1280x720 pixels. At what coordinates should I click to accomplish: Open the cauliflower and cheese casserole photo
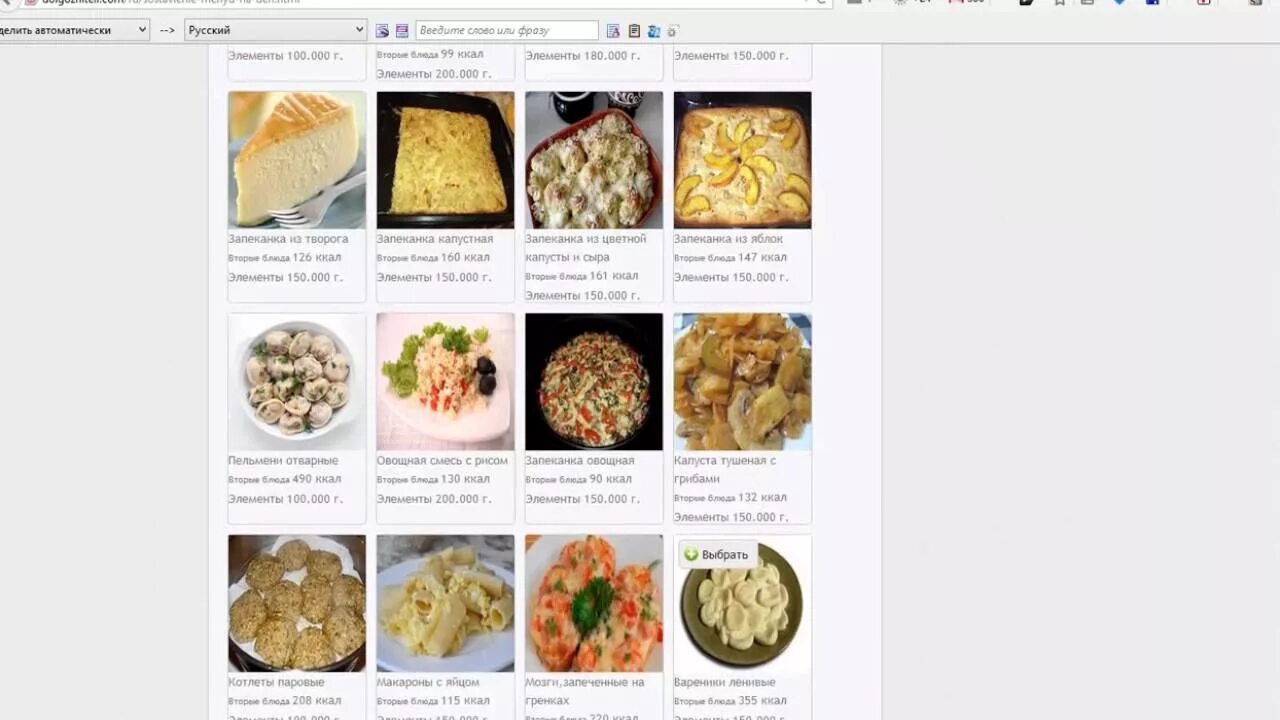594,160
